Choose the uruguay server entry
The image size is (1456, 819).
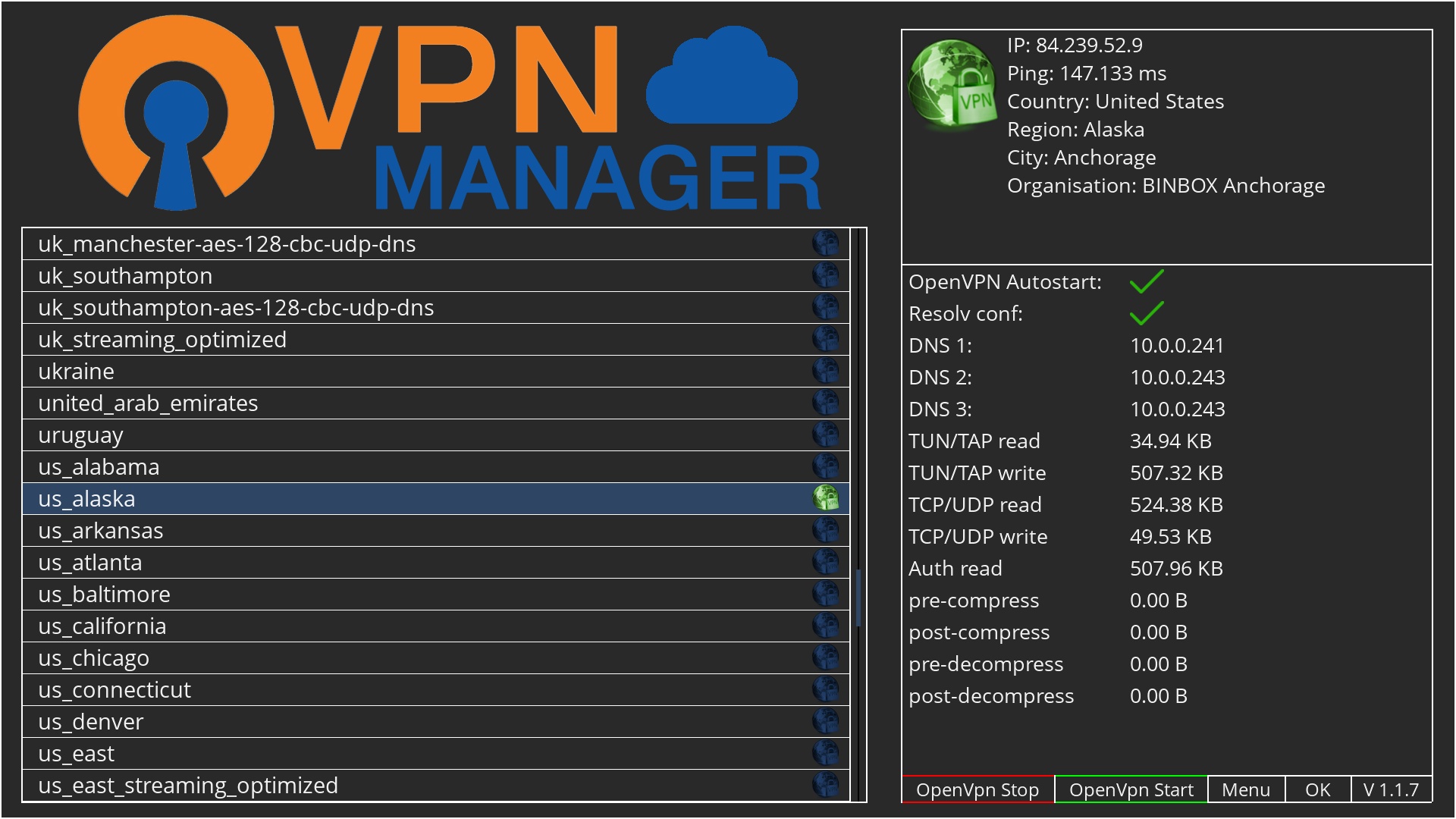(436, 435)
